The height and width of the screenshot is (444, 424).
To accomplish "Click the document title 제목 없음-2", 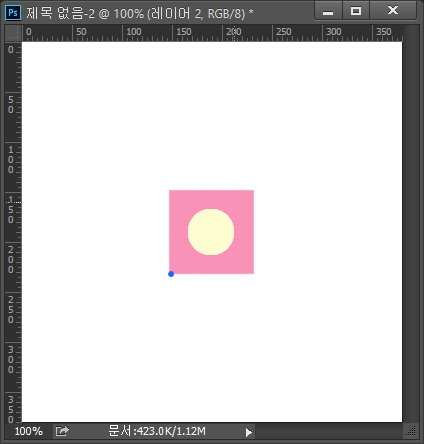I will tap(60, 13).
